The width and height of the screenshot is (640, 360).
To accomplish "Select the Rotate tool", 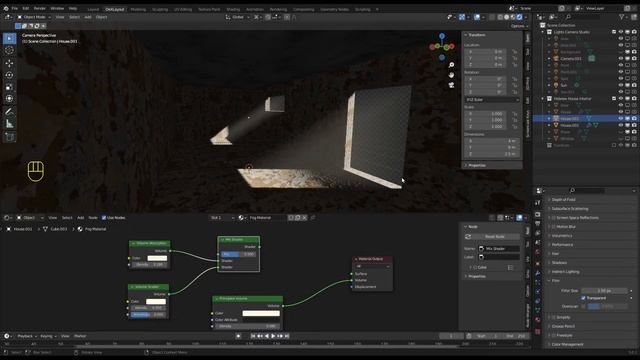I will tap(9, 75).
